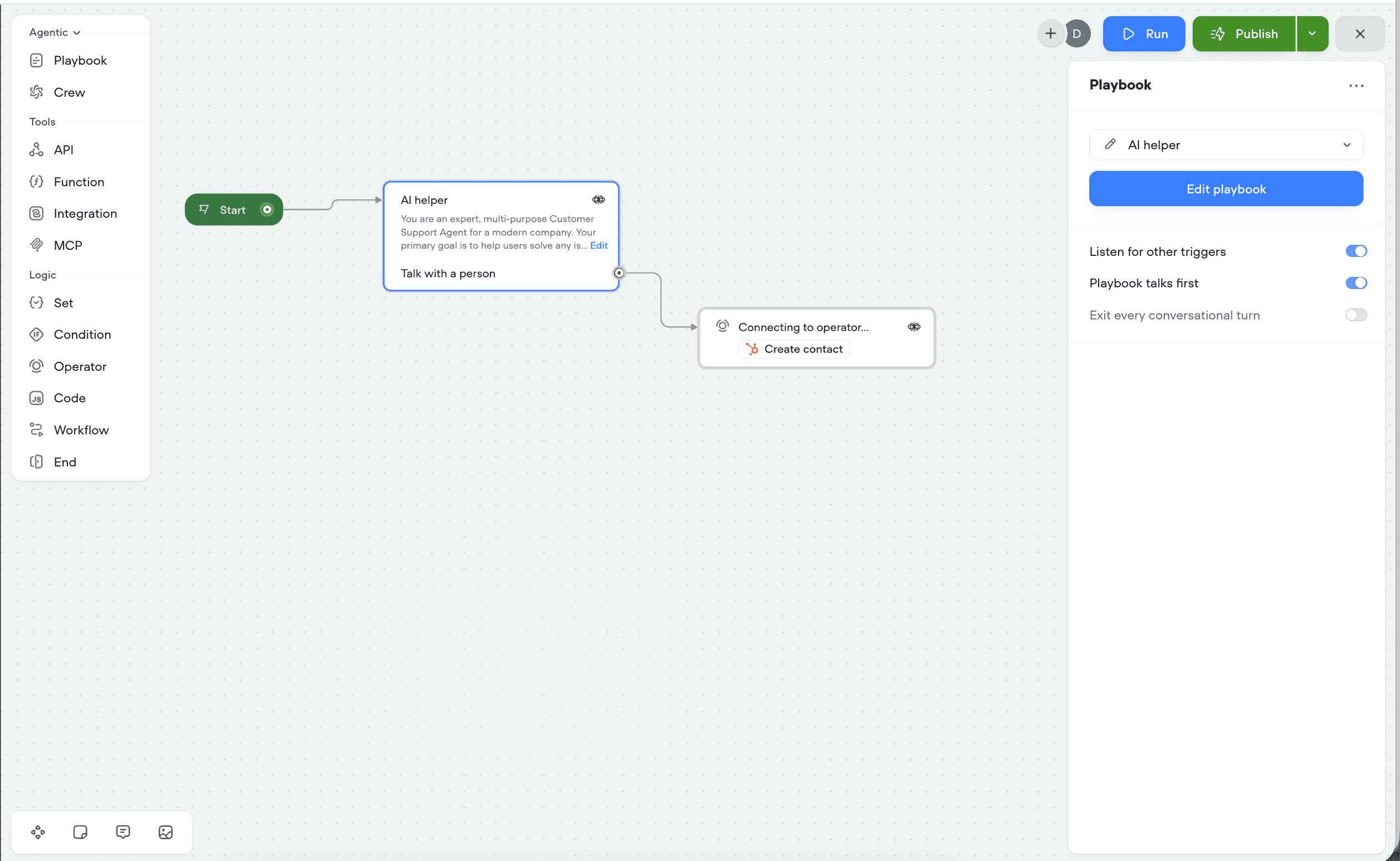Click the operator icon on Connecting to operator node

722,326
